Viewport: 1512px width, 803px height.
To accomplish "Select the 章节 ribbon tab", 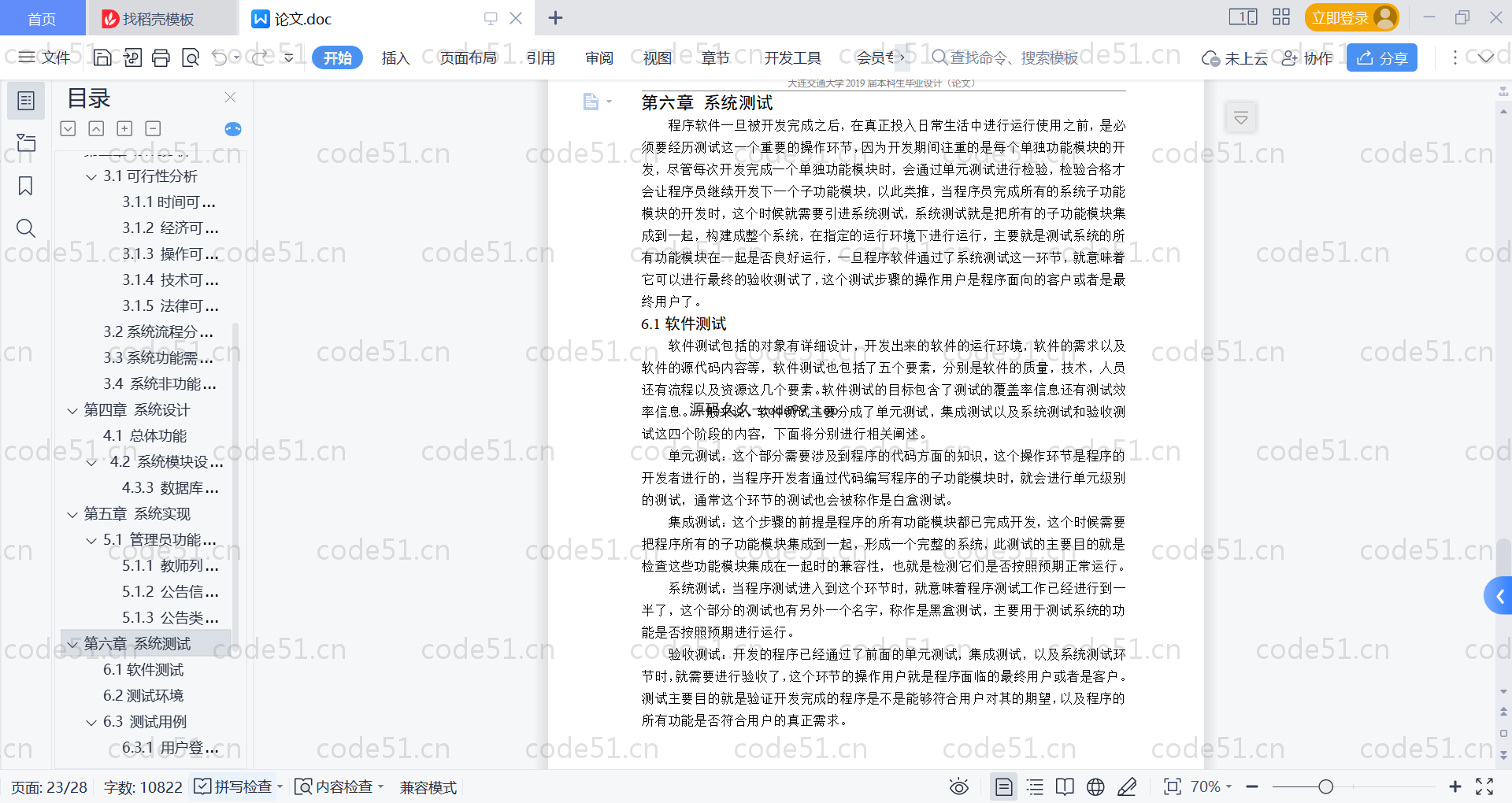I will coord(716,57).
